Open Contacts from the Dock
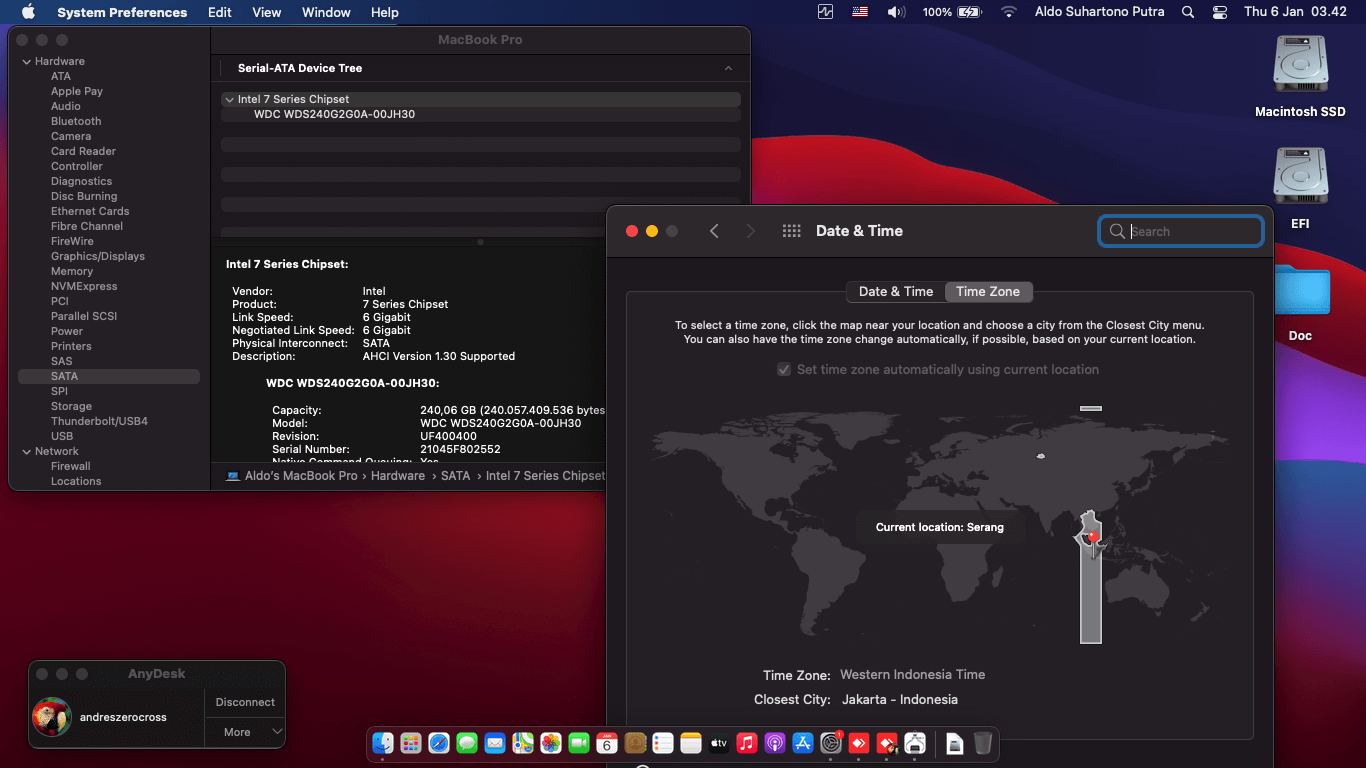1366x768 pixels. coord(635,743)
